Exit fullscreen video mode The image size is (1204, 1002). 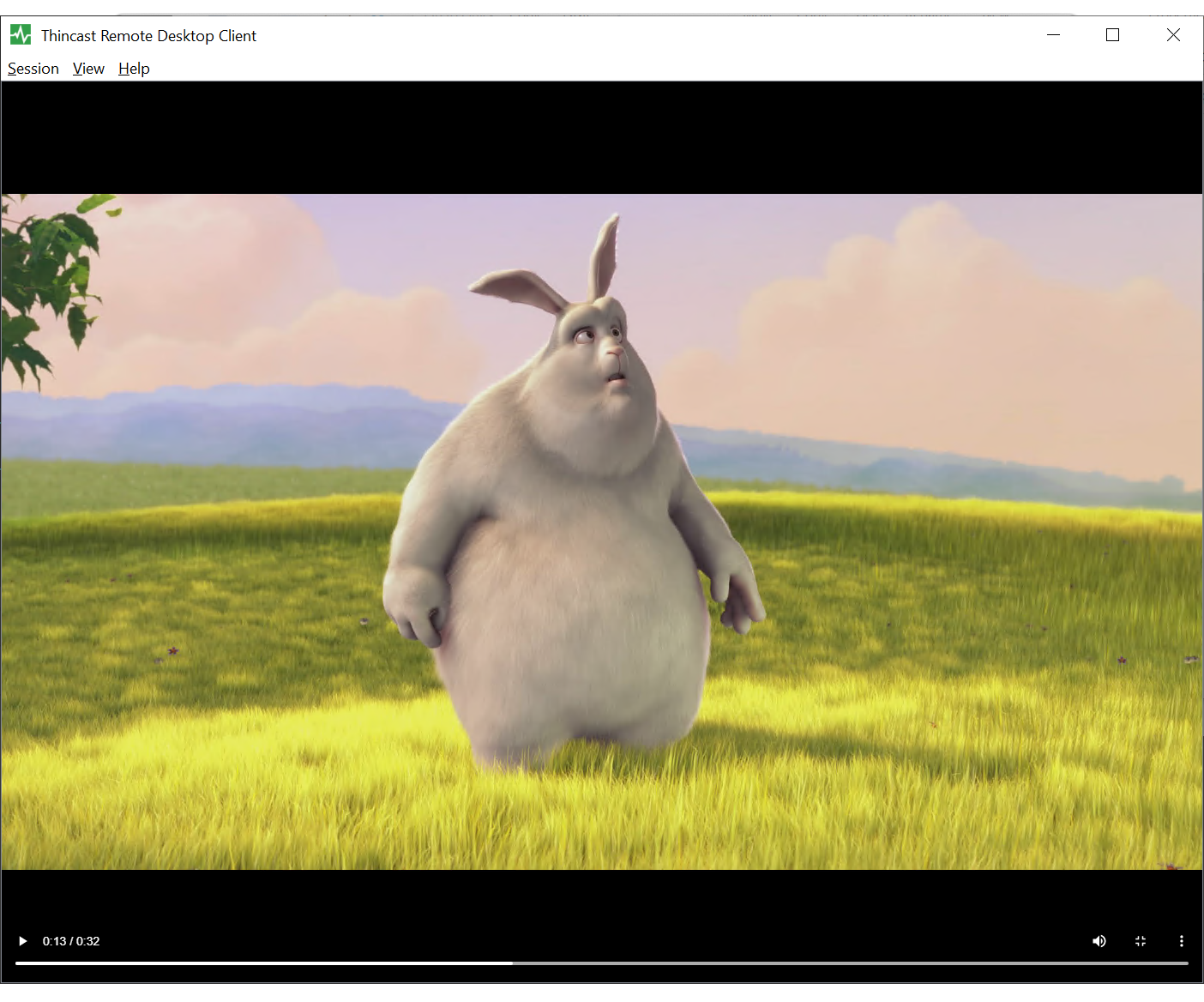pyautogui.click(x=1141, y=941)
